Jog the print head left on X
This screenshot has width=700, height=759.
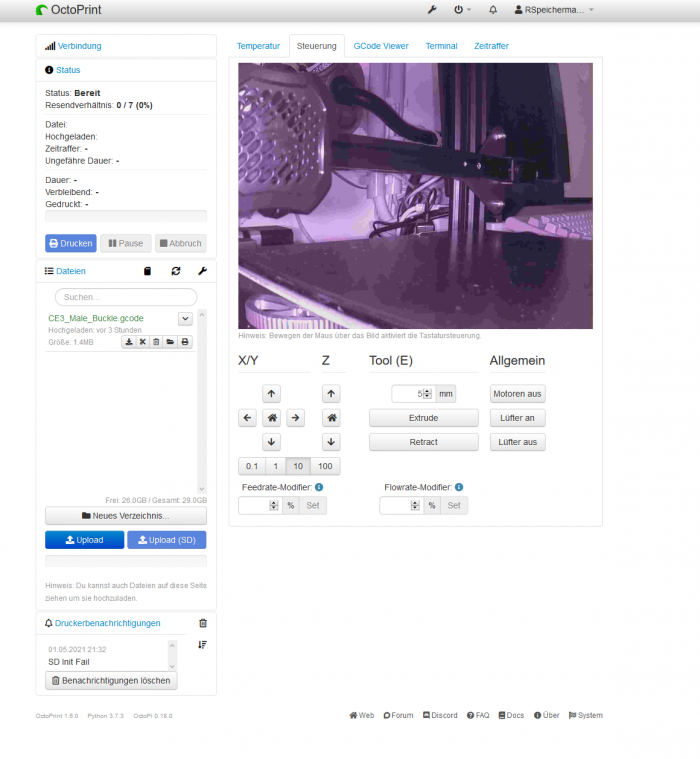click(x=247, y=418)
